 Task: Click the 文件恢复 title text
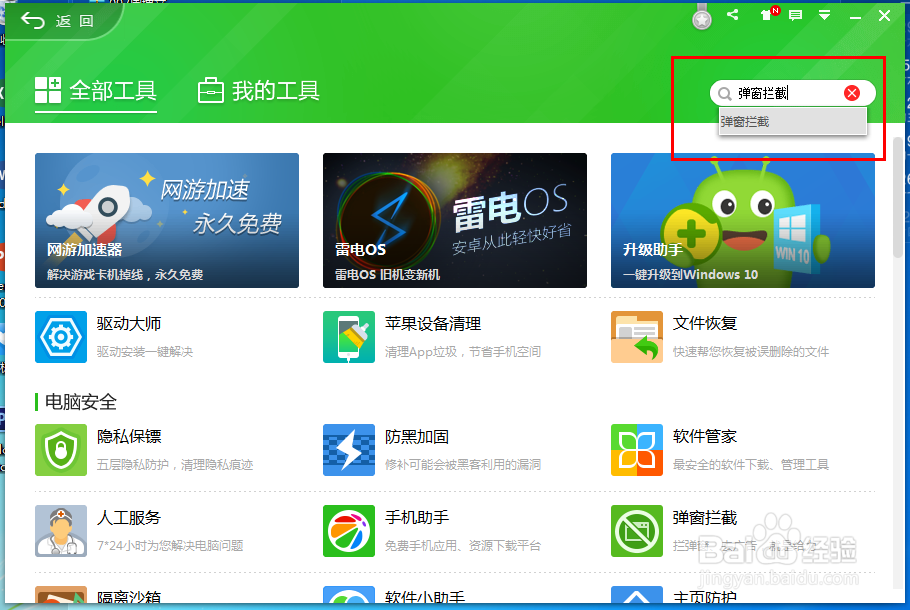(705, 323)
